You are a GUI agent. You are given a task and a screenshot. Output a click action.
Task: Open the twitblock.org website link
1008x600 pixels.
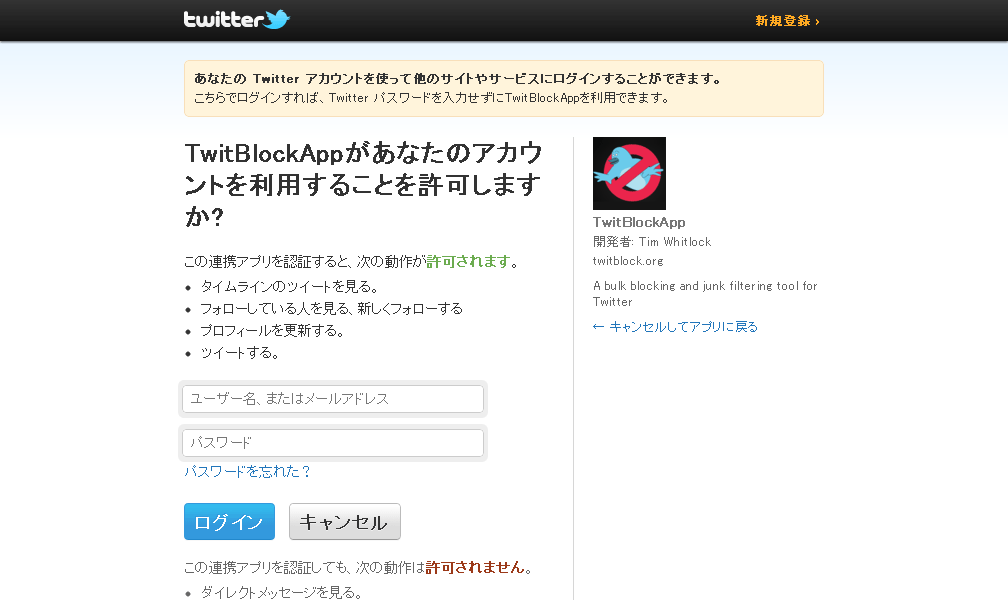[x=628, y=260]
